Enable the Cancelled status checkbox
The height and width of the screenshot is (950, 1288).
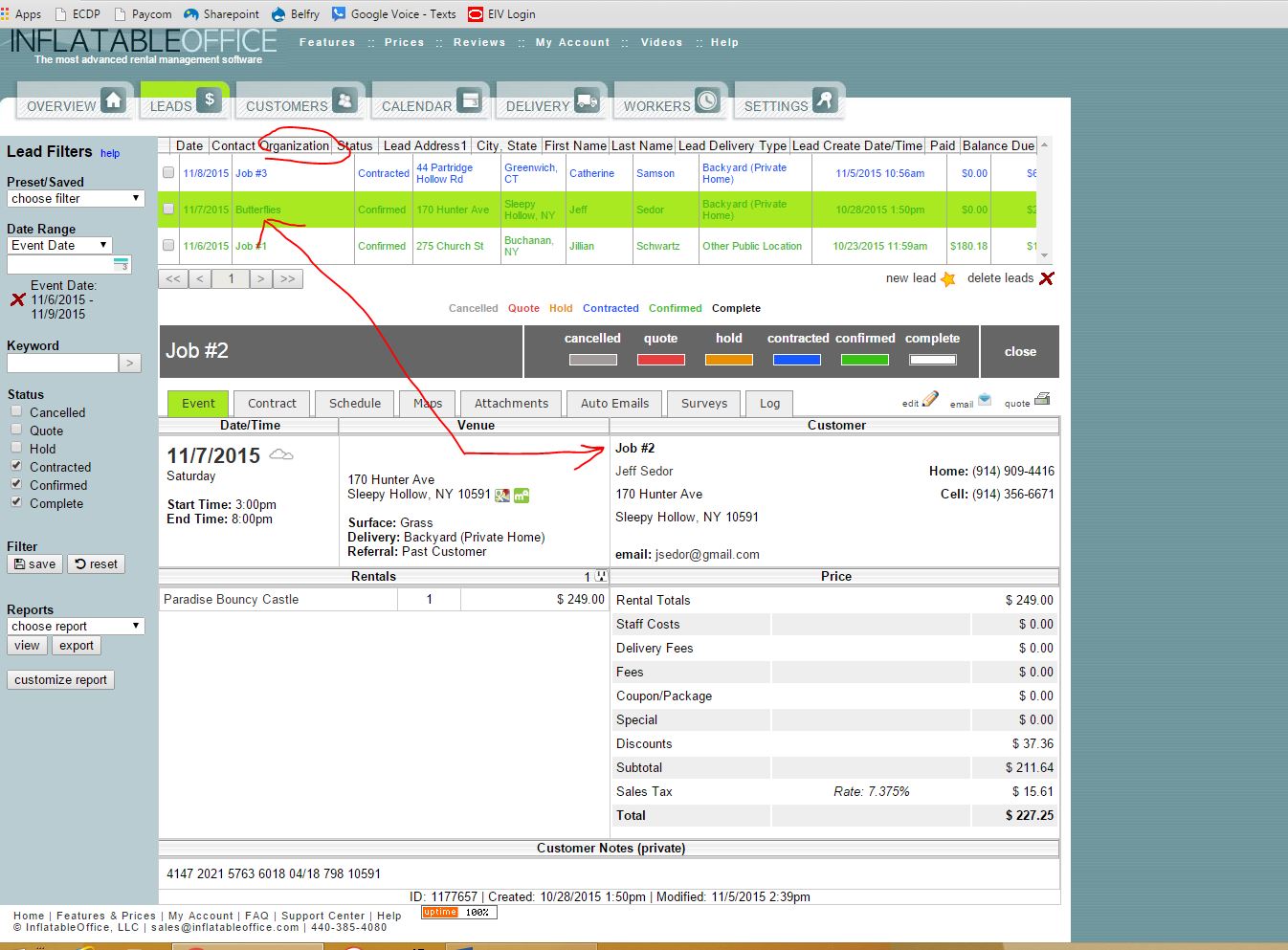pos(16,411)
